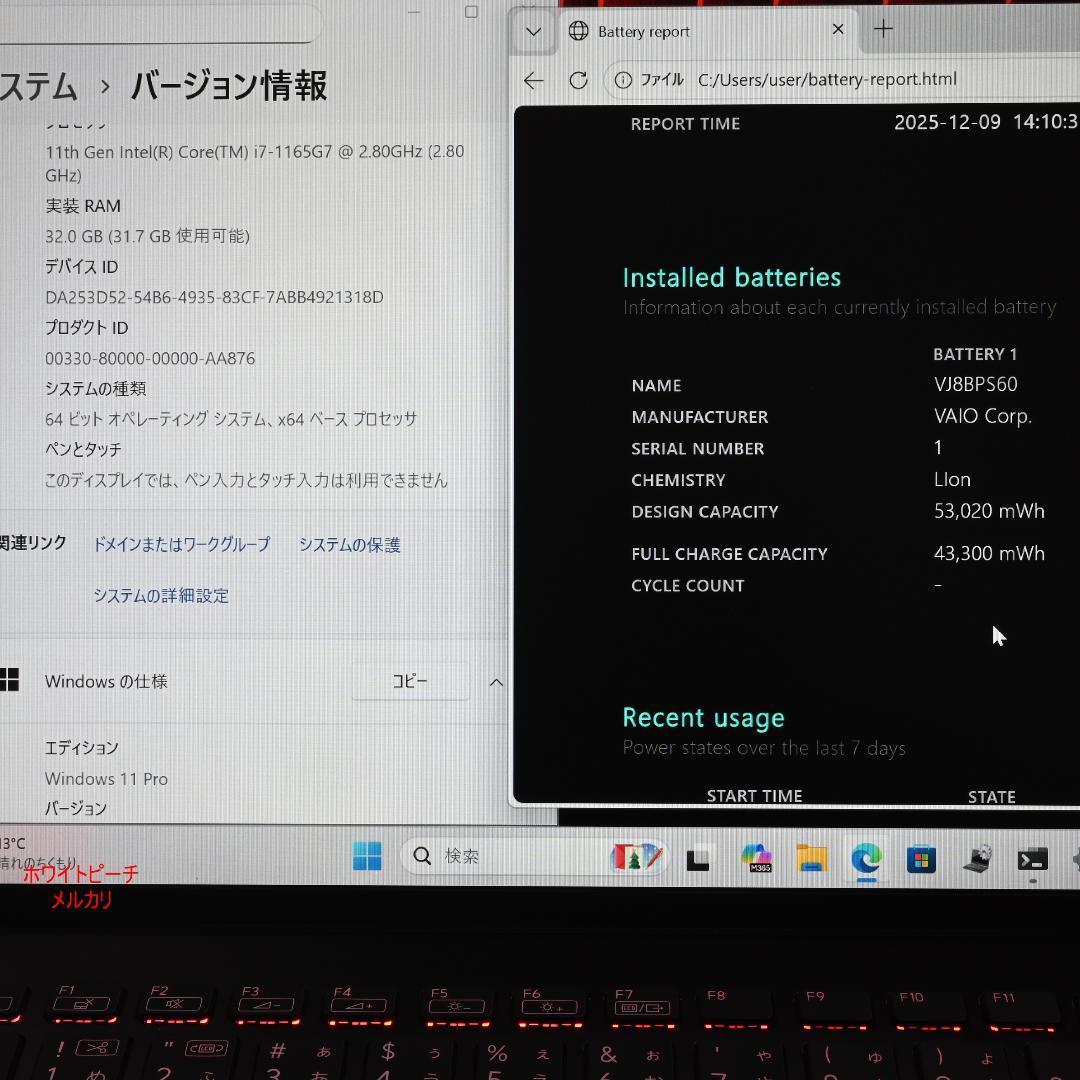Open Windows Terminal from the taskbar

[x=1032, y=858]
